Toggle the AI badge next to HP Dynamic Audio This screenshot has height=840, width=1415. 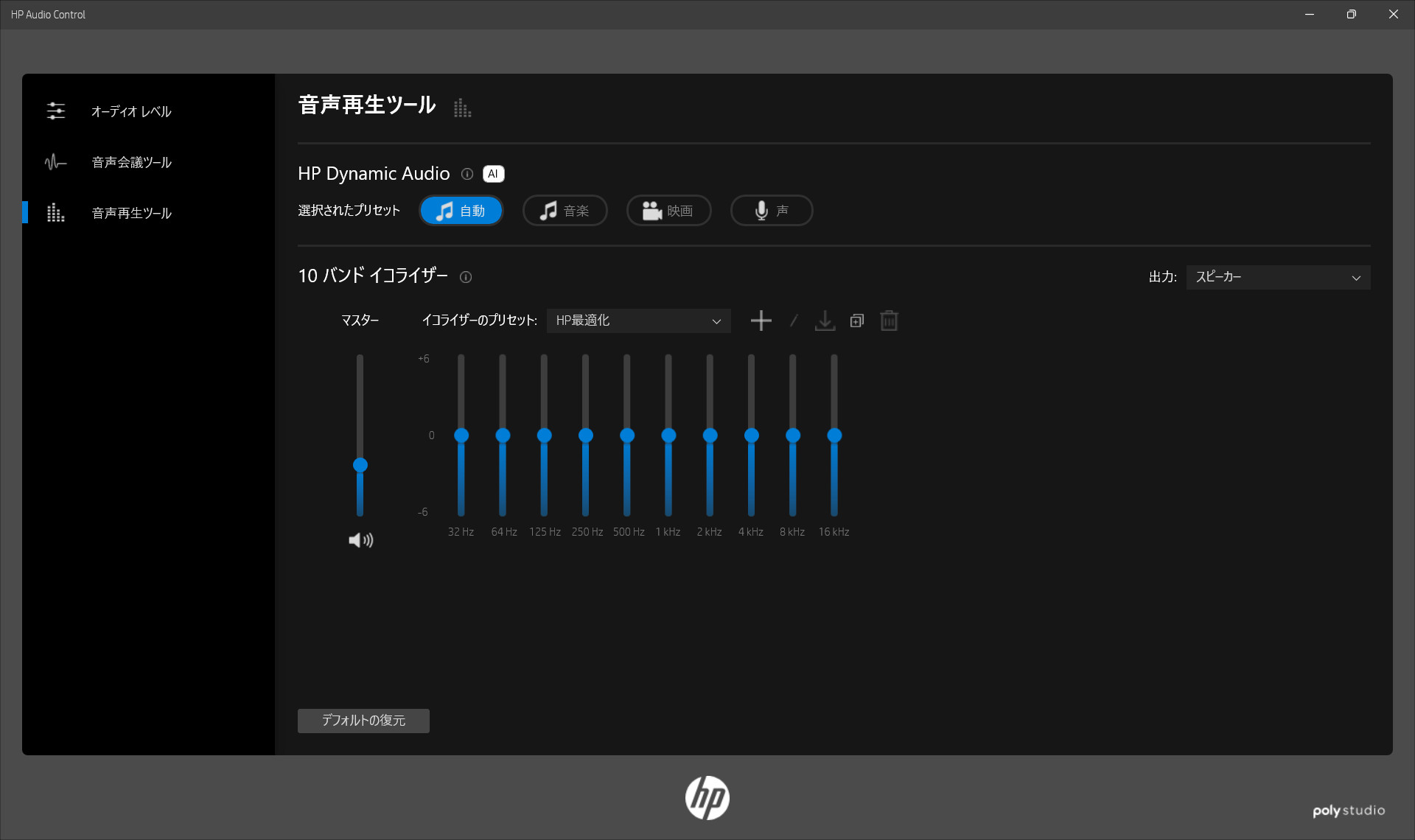pyautogui.click(x=492, y=174)
